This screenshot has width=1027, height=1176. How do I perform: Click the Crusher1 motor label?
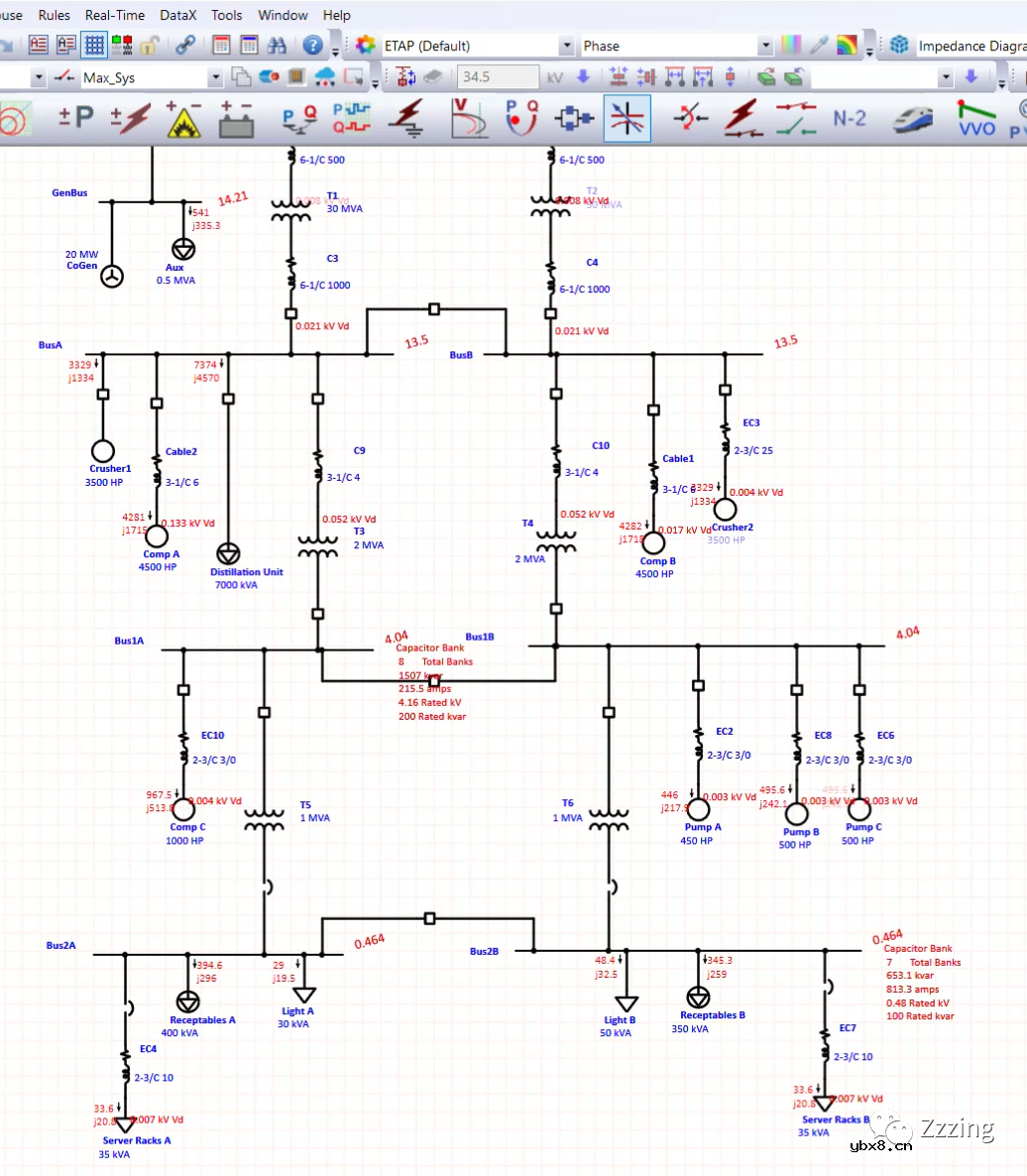pos(110,469)
